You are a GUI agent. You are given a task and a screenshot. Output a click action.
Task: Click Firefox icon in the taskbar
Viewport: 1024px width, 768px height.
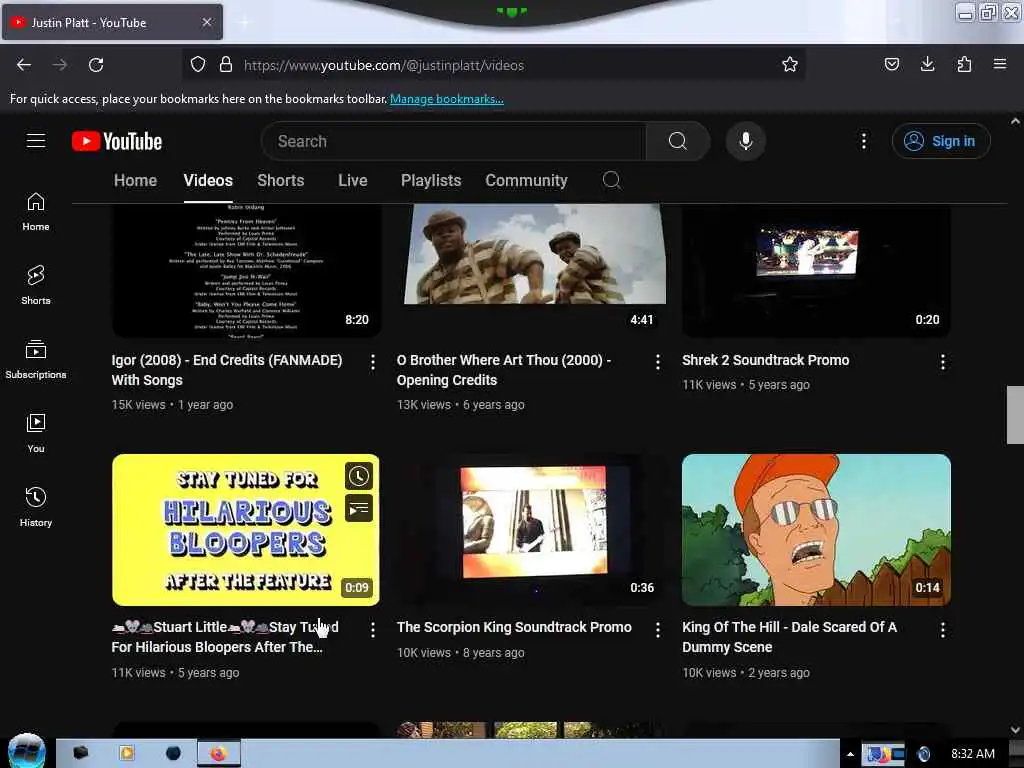(219, 754)
